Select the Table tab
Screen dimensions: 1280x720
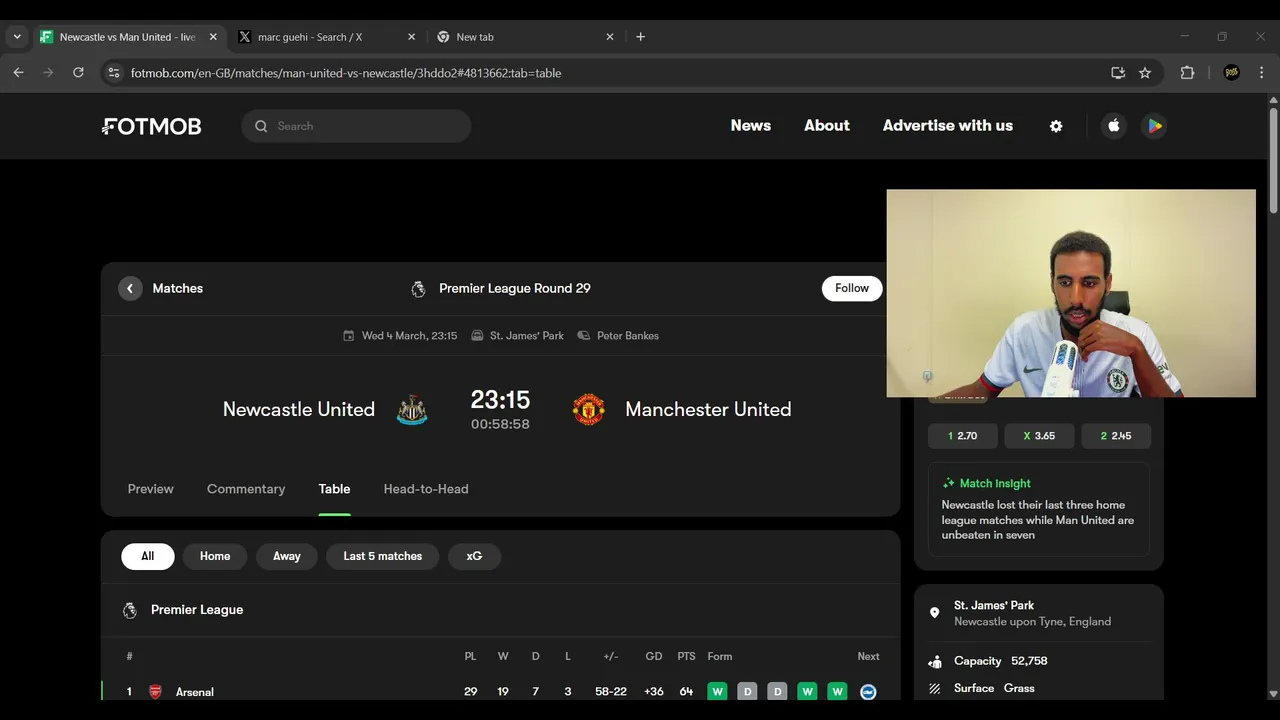[x=334, y=489]
